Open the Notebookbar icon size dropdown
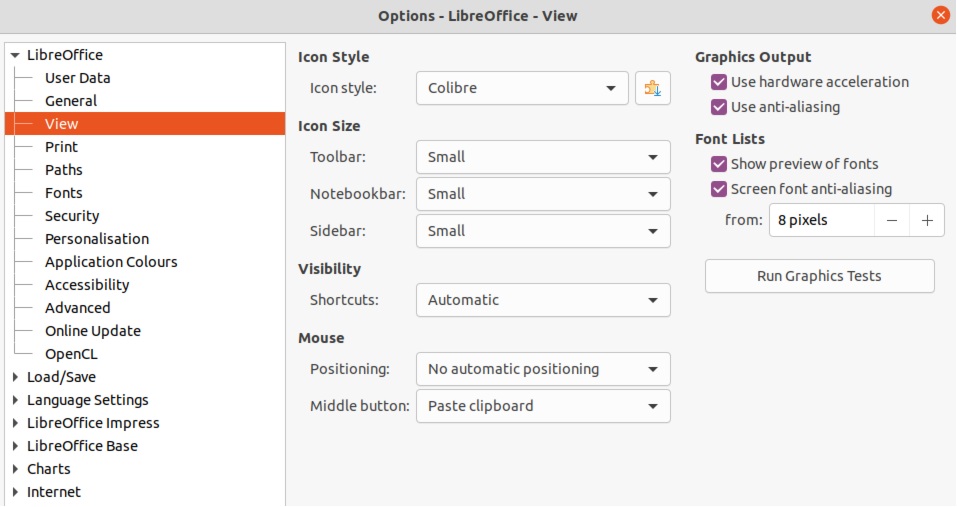 click(543, 194)
